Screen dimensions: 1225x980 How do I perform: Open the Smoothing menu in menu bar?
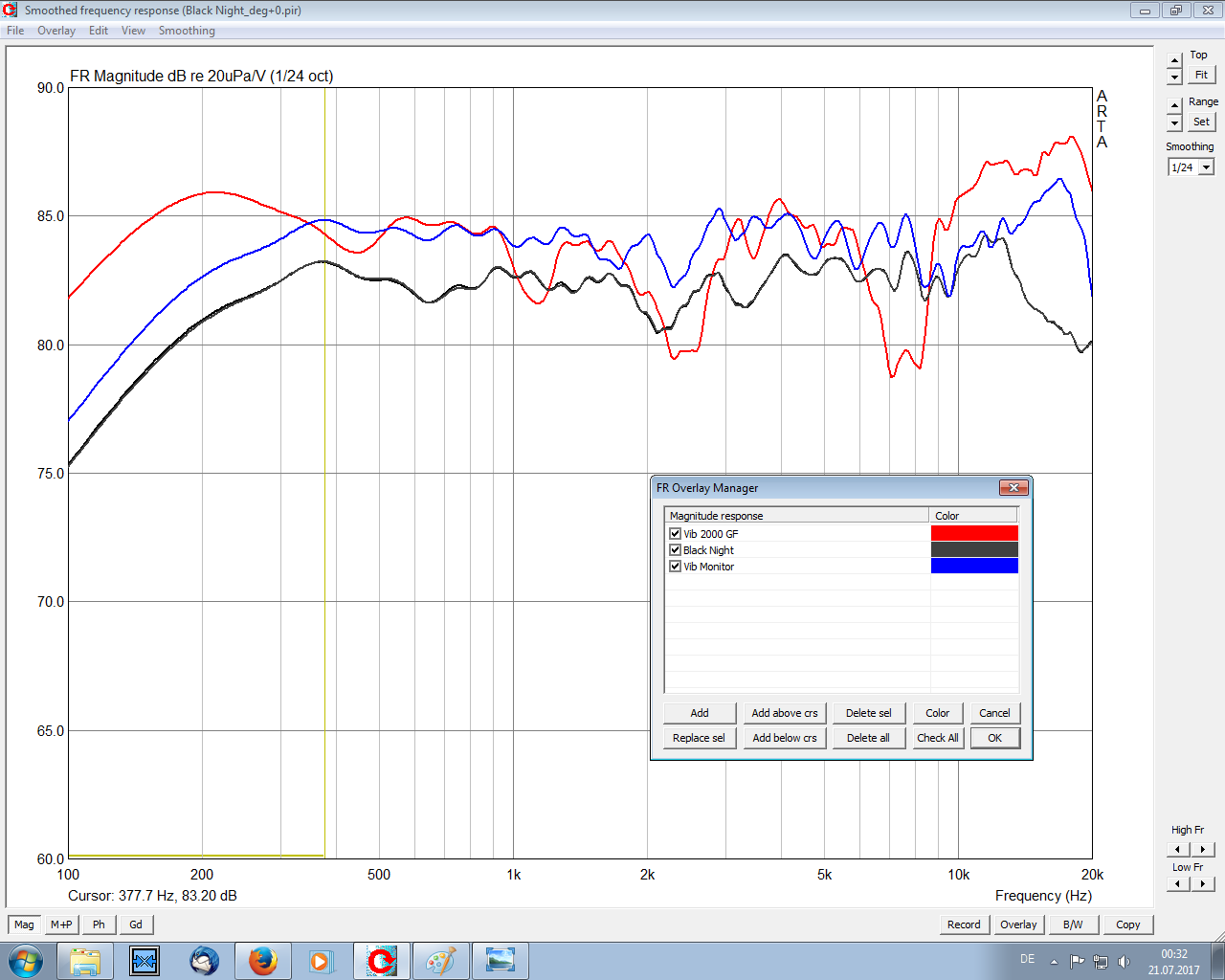coord(187,31)
